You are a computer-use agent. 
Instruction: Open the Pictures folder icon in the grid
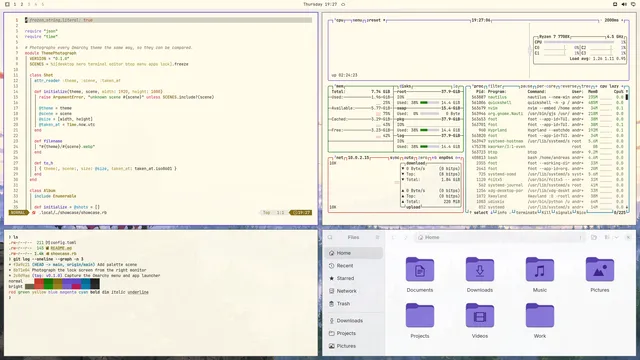(x=600, y=269)
